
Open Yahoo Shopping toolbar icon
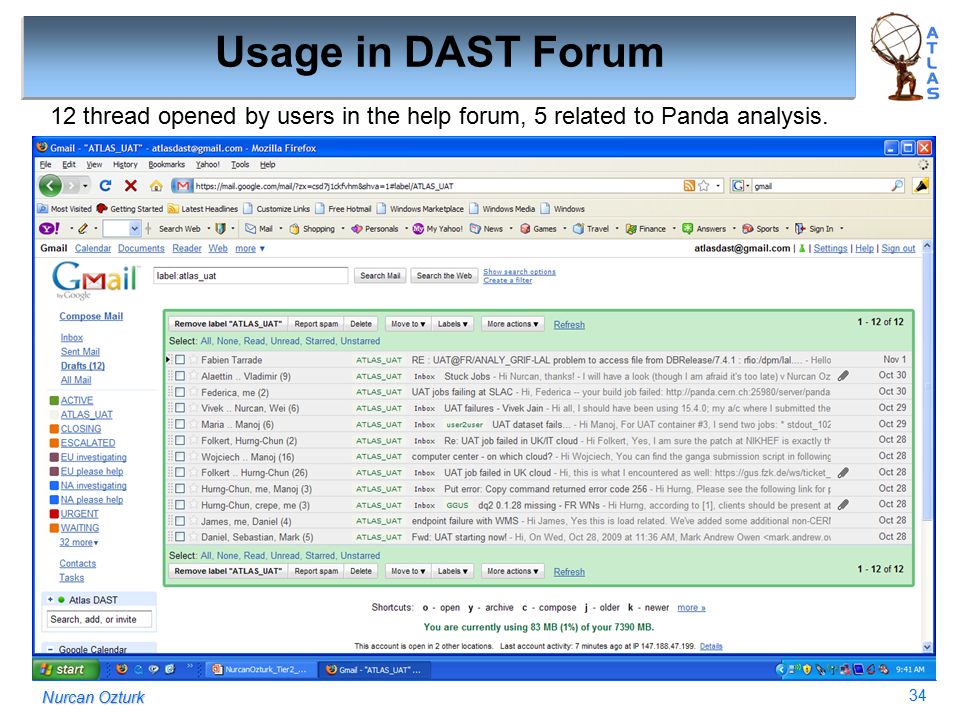tap(294, 228)
